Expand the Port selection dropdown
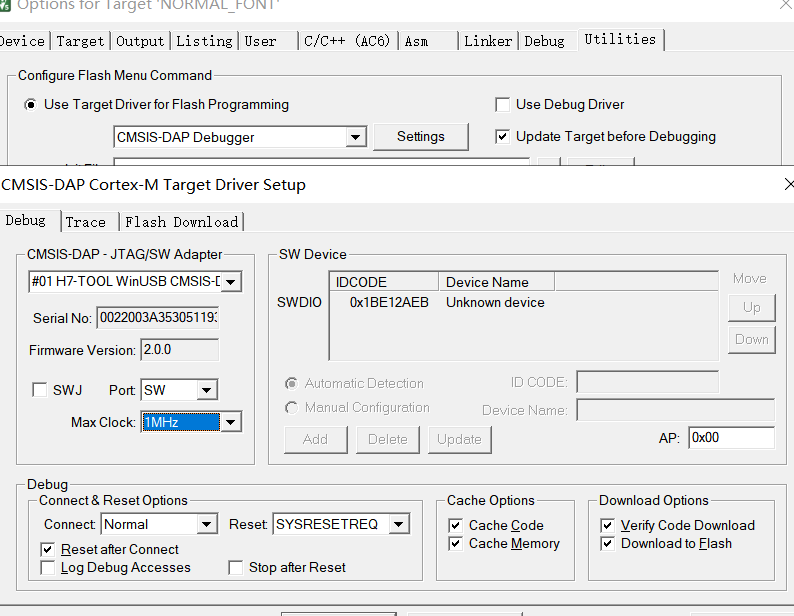Screen dimensions: 794x616 207,390
